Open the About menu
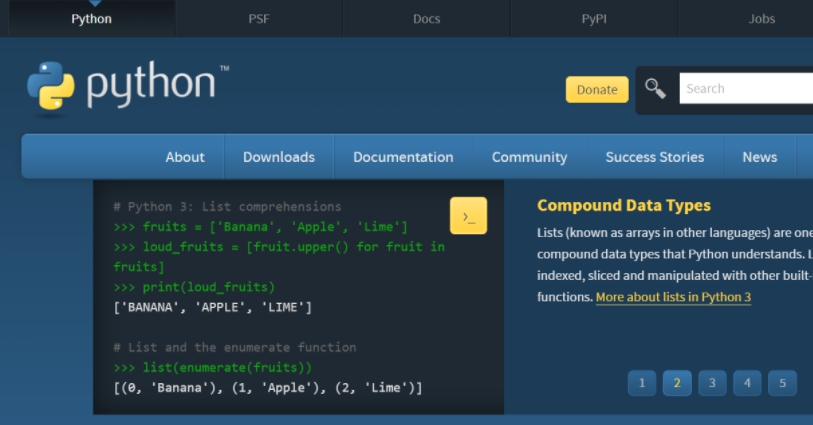Screen dimensions: 813x425 point(185,157)
